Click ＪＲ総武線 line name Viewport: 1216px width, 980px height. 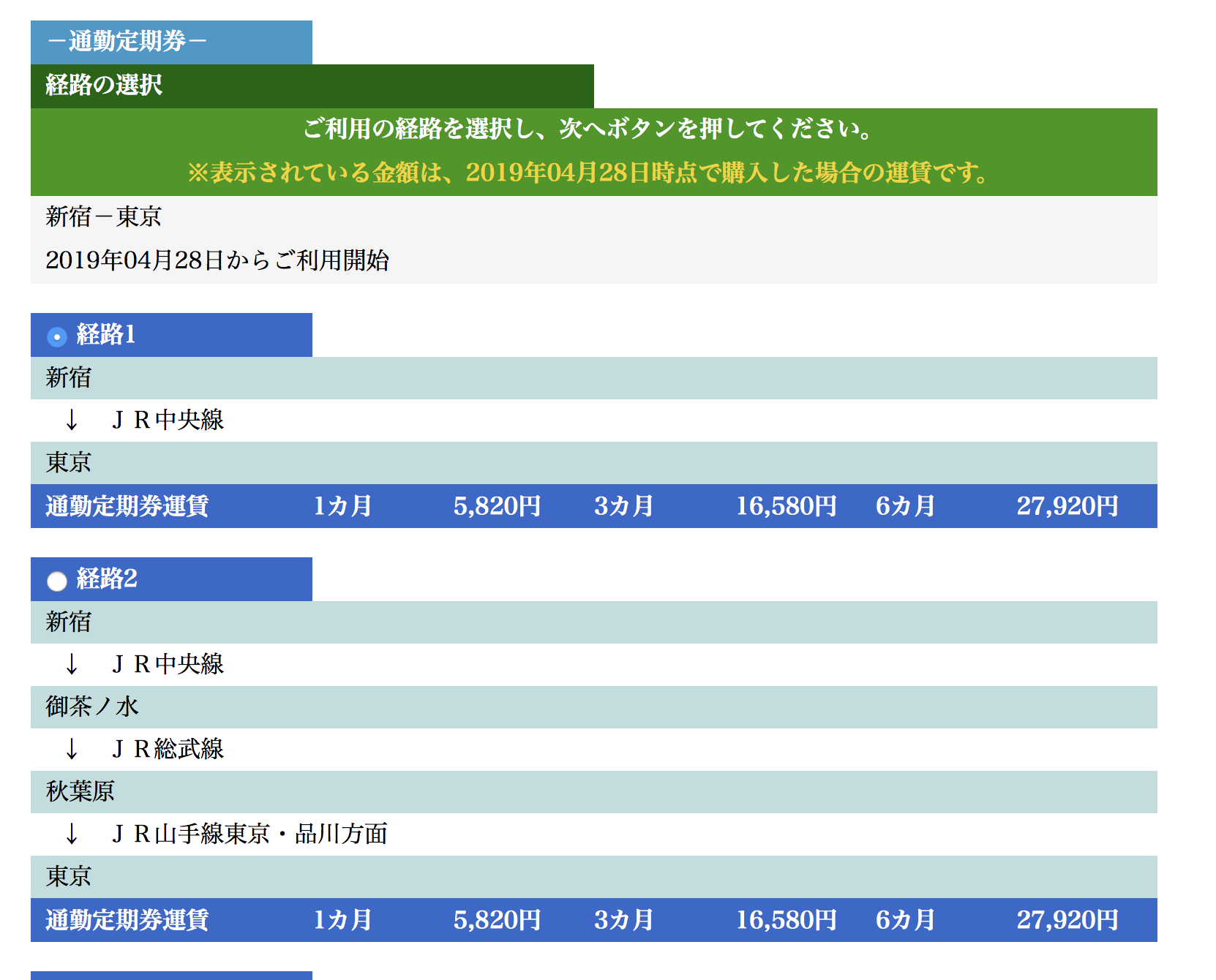[168, 749]
